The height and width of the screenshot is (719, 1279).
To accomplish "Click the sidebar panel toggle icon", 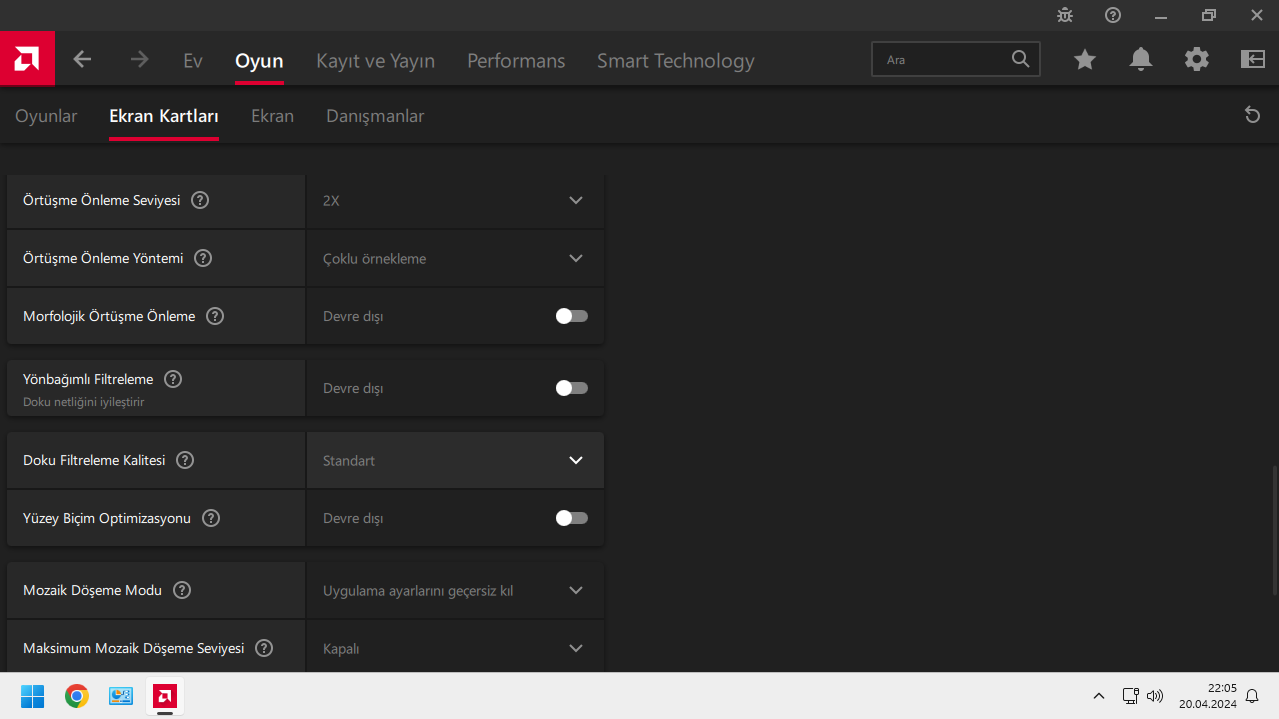I will 1253,60.
